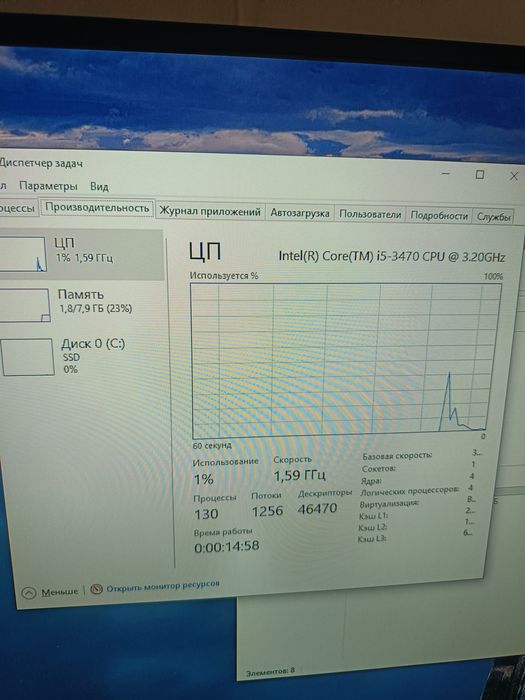Viewport: 525px width, 700px height.
Task: Click the Кэш L3 label
Action: pos(371,539)
